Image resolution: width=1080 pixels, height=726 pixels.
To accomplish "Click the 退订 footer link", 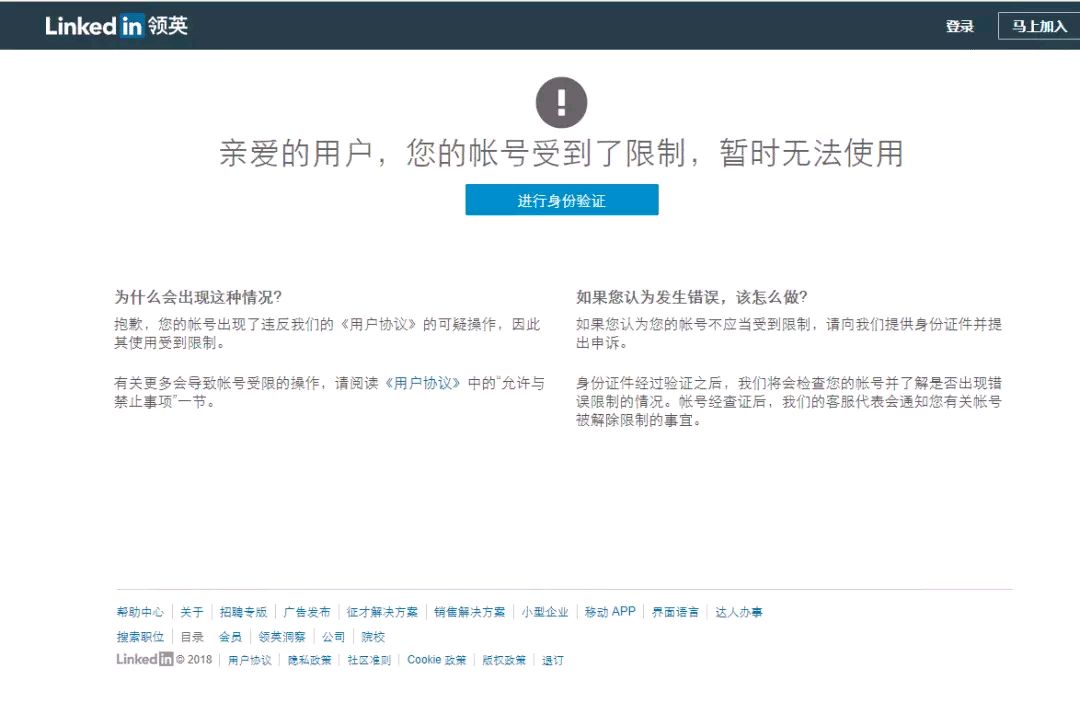I will pyautogui.click(x=551, y=660).
